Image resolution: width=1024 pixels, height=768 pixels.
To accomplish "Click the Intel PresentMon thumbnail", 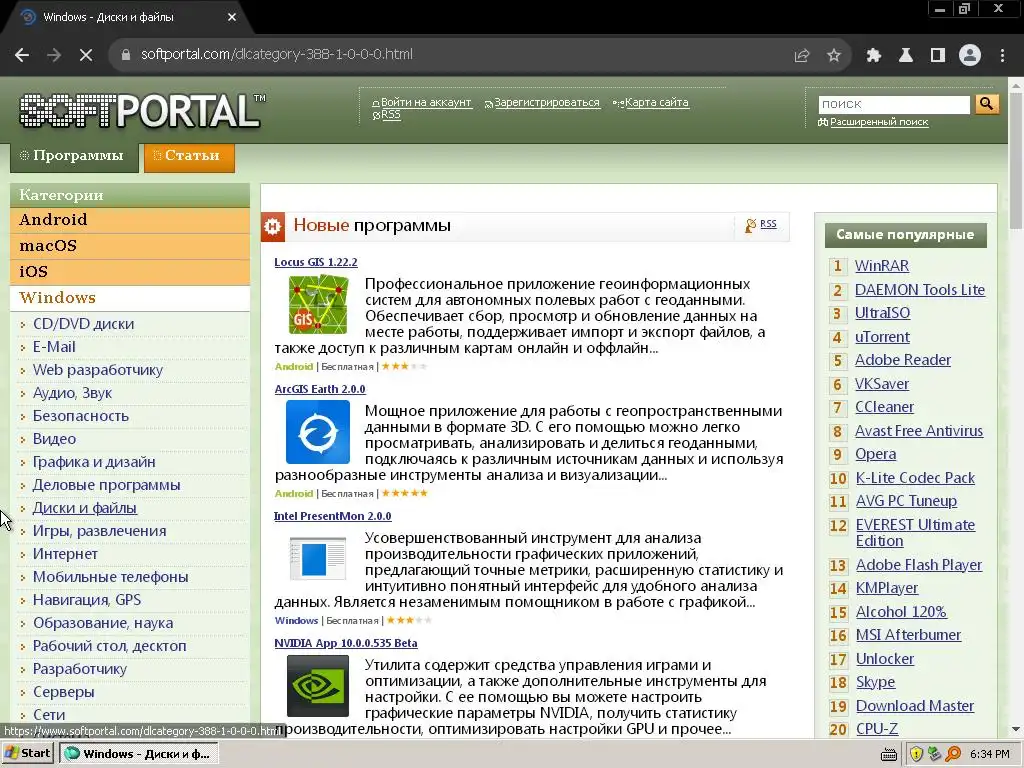I will coord(318,558).
